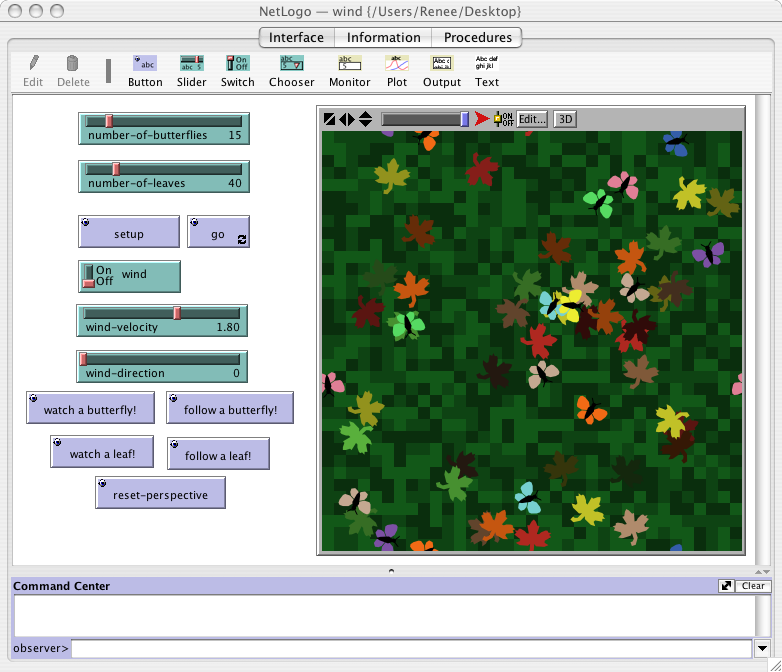Open the Information tab

[x=384, y=38]
